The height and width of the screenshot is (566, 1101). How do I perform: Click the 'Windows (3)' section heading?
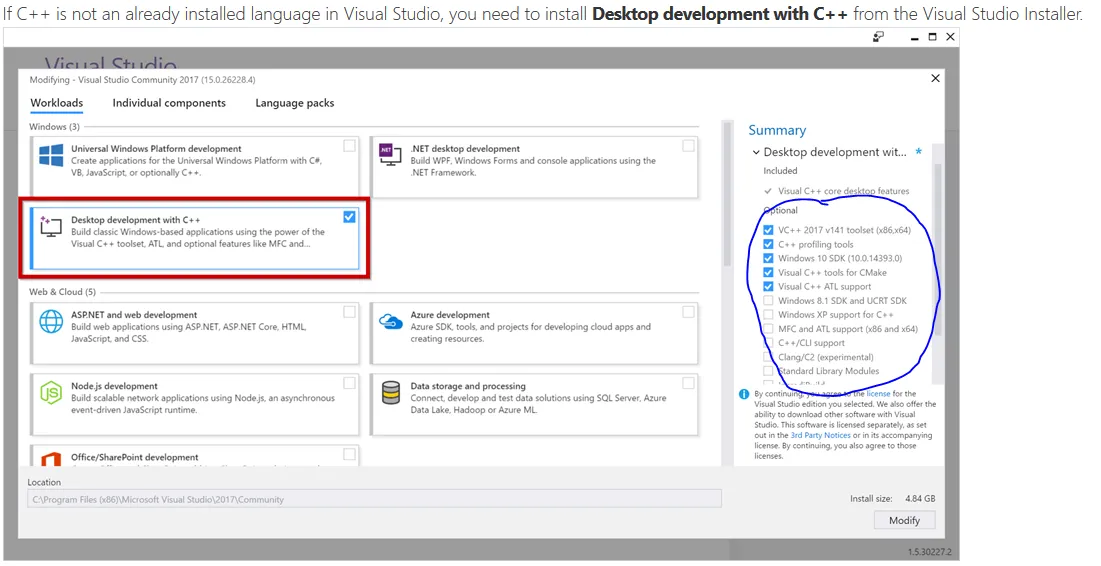pos(54,127)
